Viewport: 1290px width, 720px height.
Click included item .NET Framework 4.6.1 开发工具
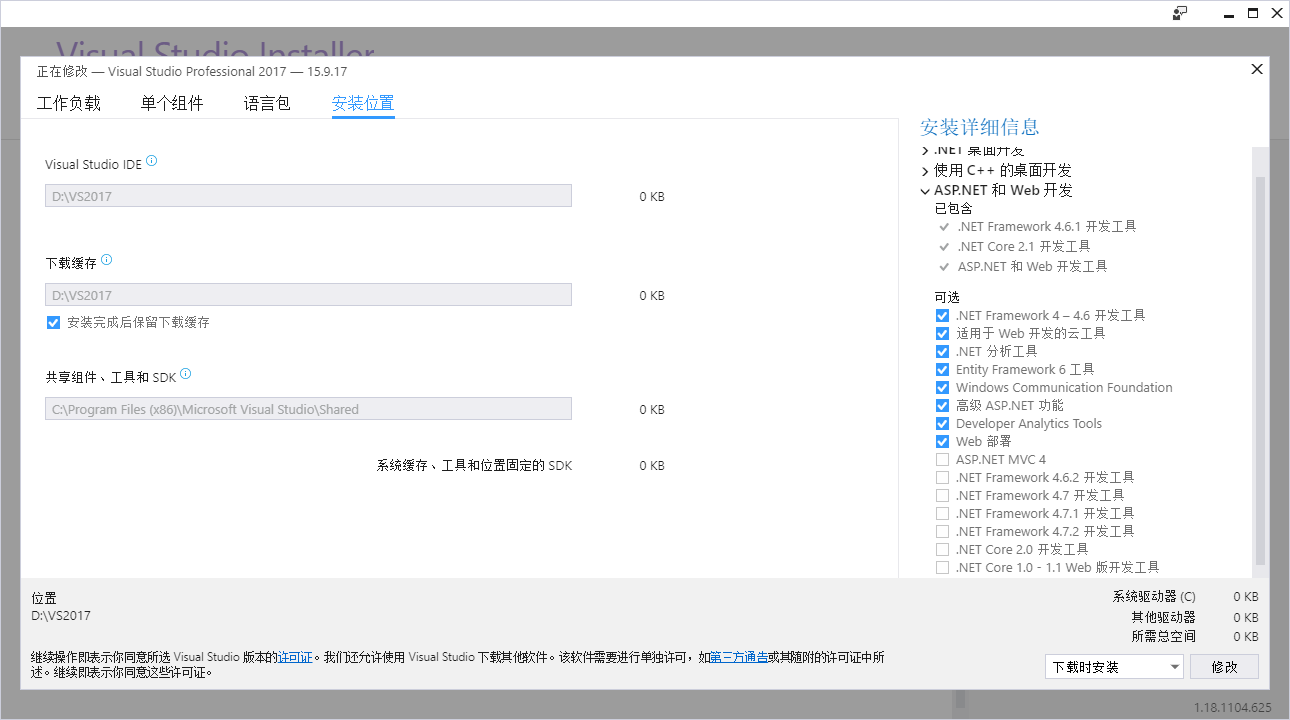[1046, 227]
